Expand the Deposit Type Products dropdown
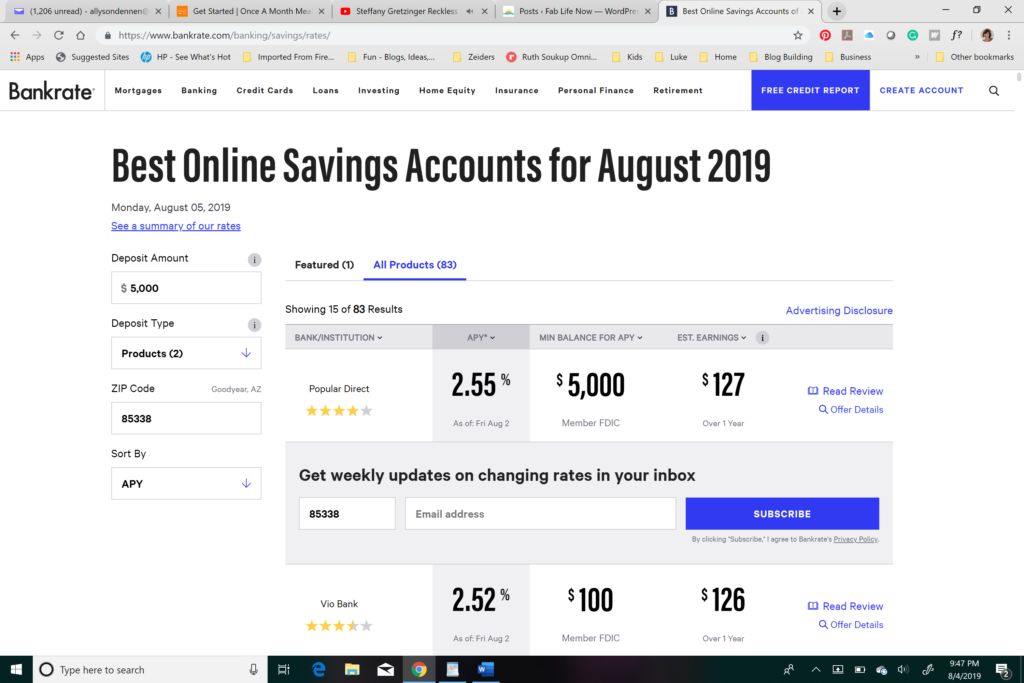Screen dimensions: 1024x683 pyautogui.click(x=186, y=353)
